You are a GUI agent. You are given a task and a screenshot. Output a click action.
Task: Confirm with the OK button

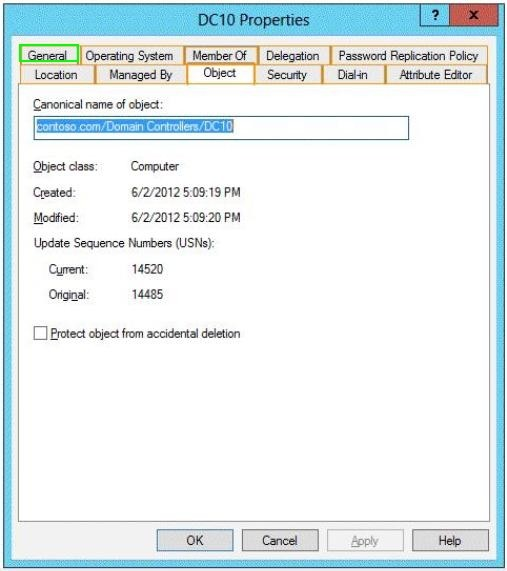coord(195,540)
